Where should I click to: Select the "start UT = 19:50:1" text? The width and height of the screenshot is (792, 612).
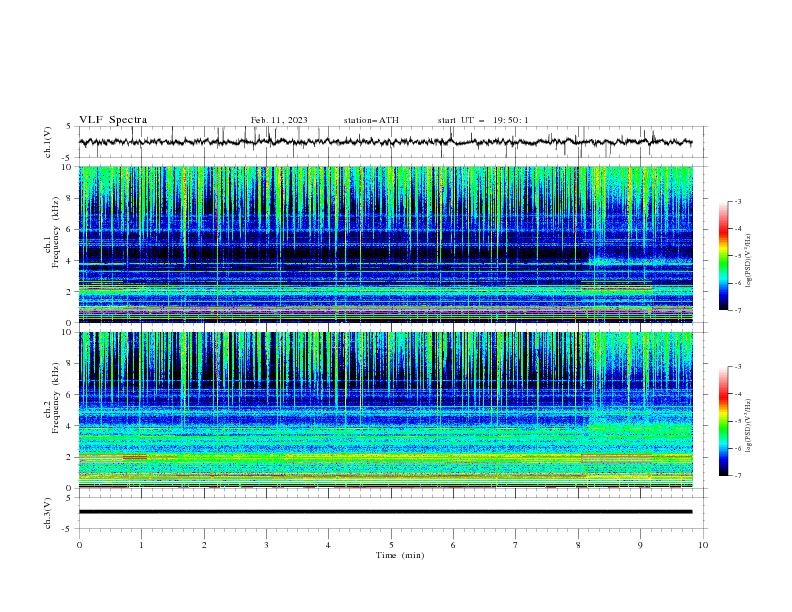click(x=483, y=120)
